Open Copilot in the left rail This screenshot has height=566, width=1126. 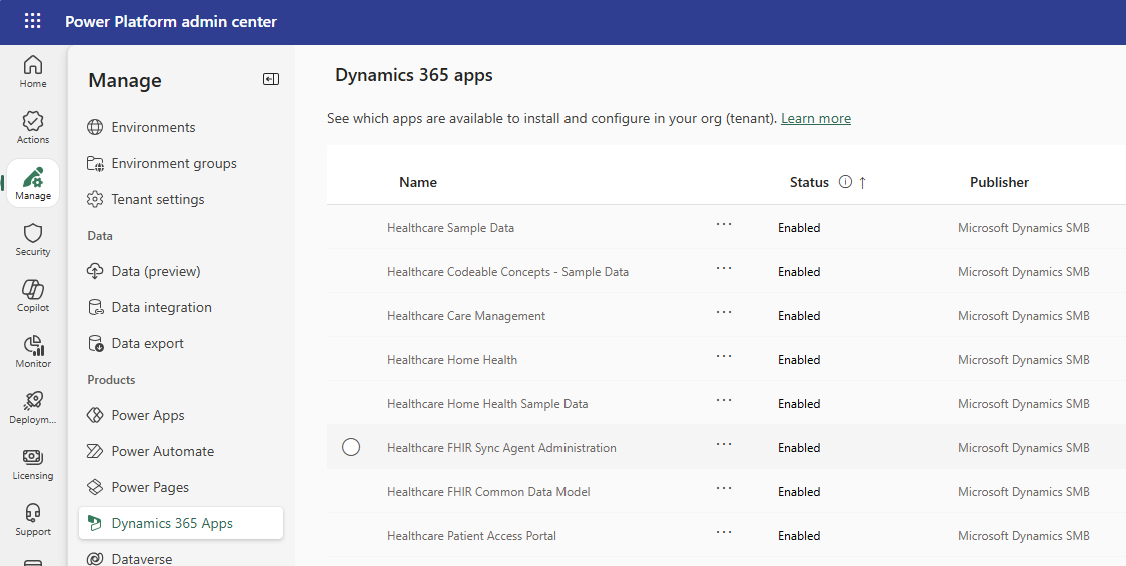[33, 295]
